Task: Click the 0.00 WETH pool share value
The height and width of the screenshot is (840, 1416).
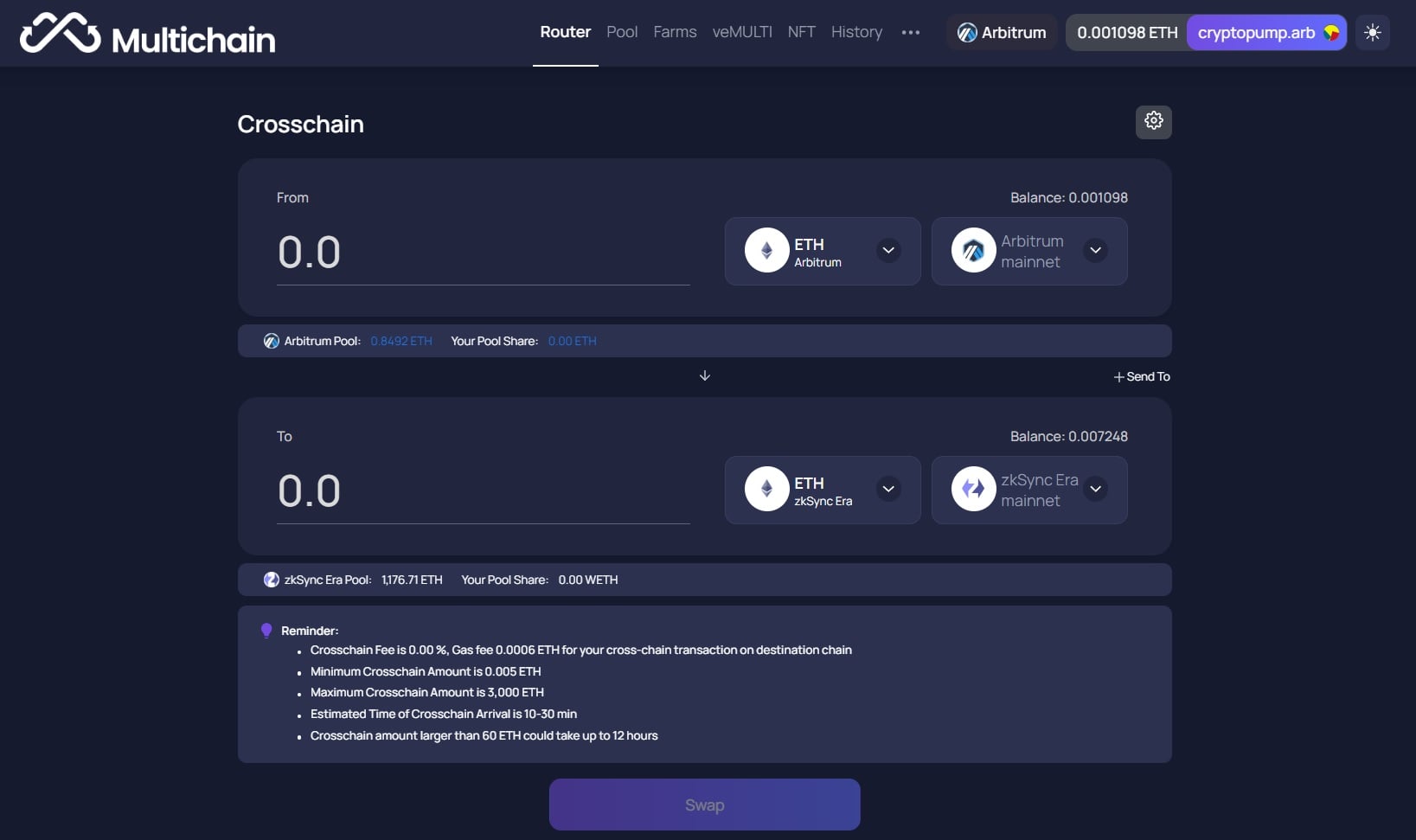Action: tap(588, 580)
